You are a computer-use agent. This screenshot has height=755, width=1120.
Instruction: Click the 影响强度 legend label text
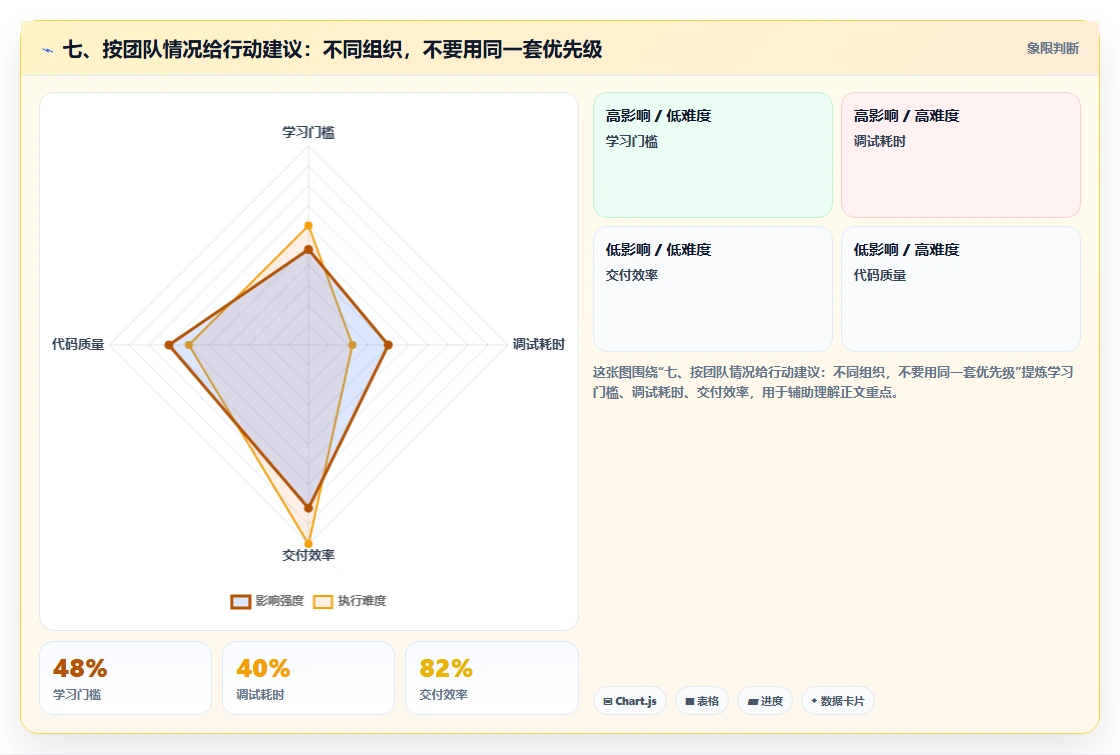pyautogui.click(x=280, y=601)
